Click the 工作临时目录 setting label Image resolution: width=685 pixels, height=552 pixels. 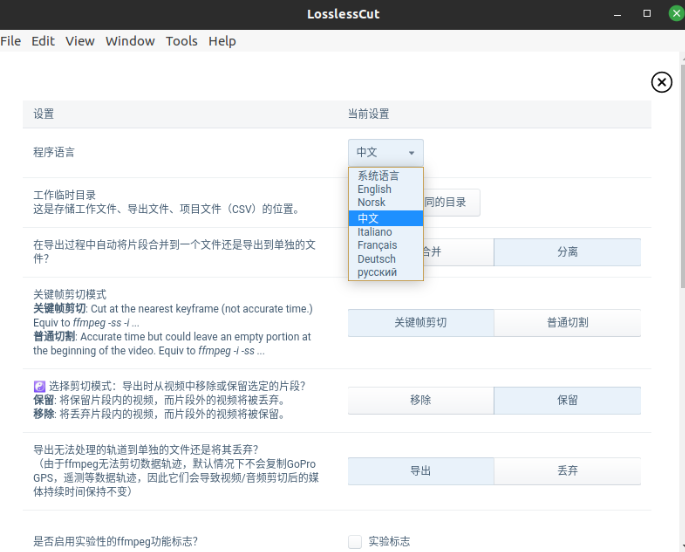64,195
